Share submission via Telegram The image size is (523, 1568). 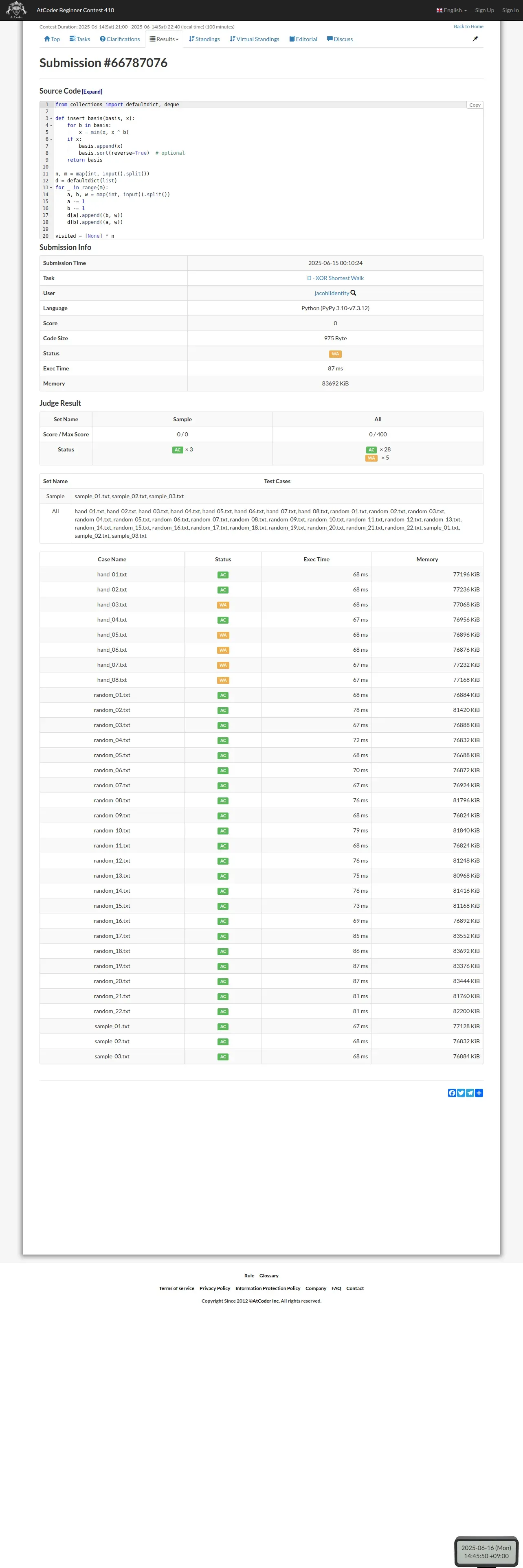[470, 1093]
